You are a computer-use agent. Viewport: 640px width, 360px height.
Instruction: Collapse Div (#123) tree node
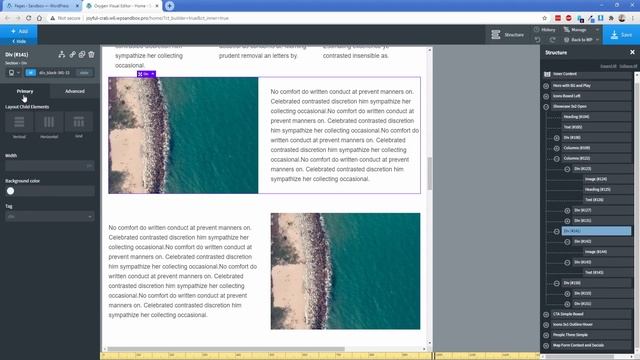(567, 169)
